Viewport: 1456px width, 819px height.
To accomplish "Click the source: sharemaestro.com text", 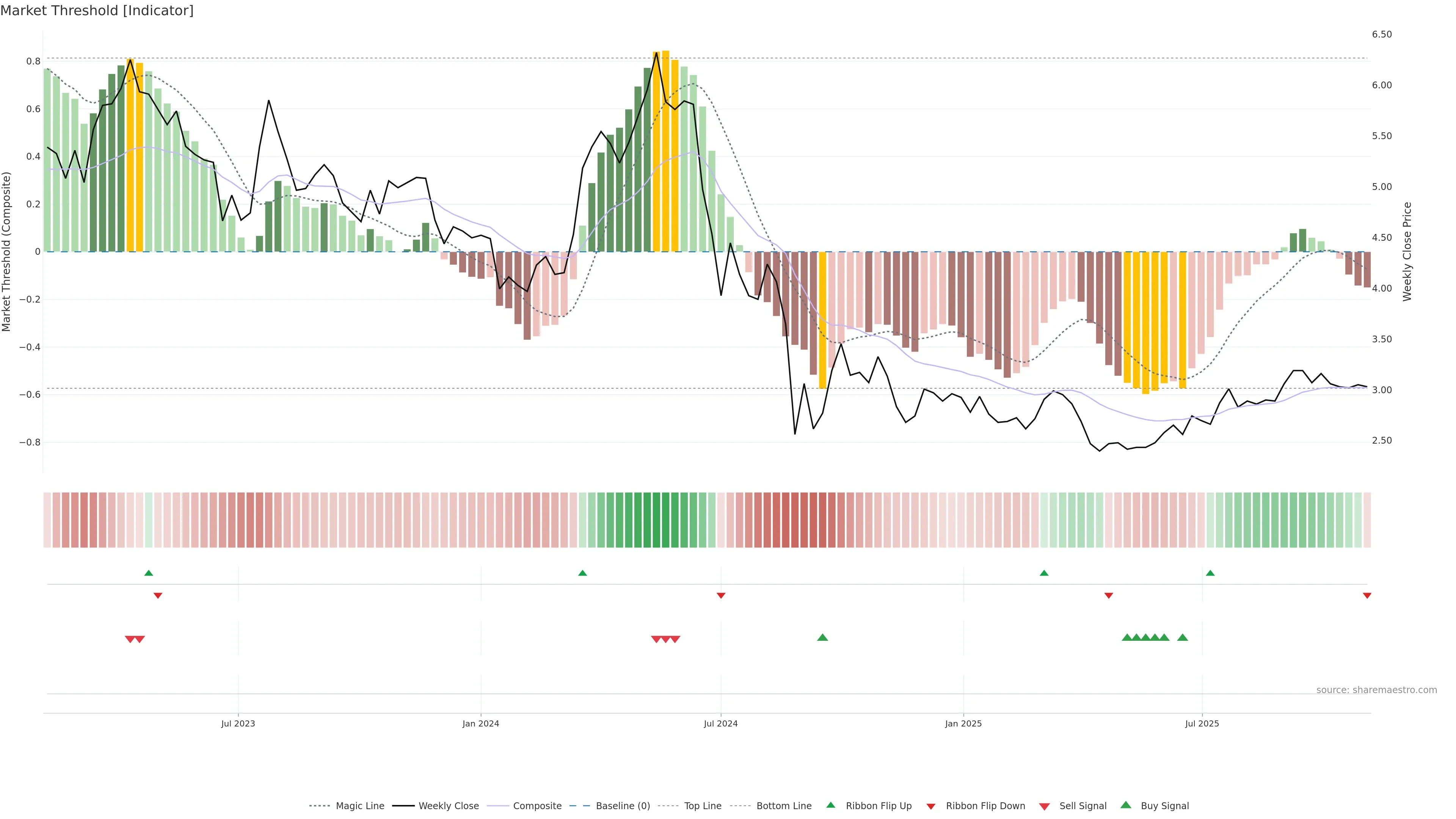I will 1376,690.
